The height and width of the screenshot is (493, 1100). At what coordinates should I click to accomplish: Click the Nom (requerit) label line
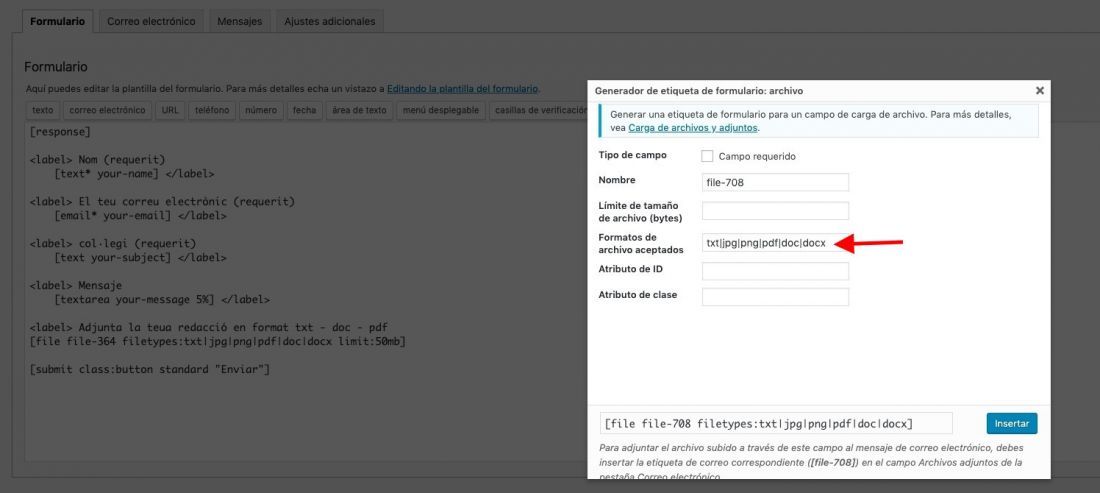pyautogui.click(x=97, y=160)
